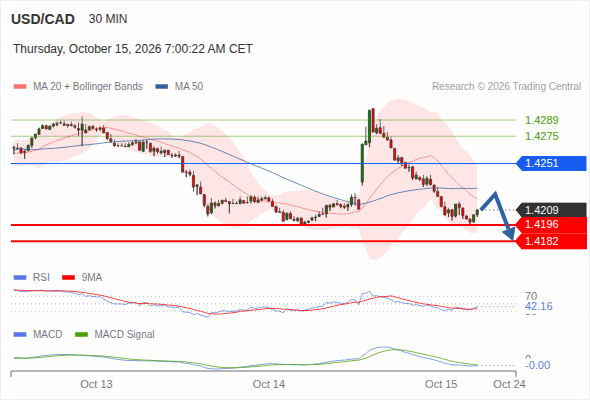Click the blue 1.4251 pivot price tag
This screenshot has width=590, height=400.
pos(552,163)
